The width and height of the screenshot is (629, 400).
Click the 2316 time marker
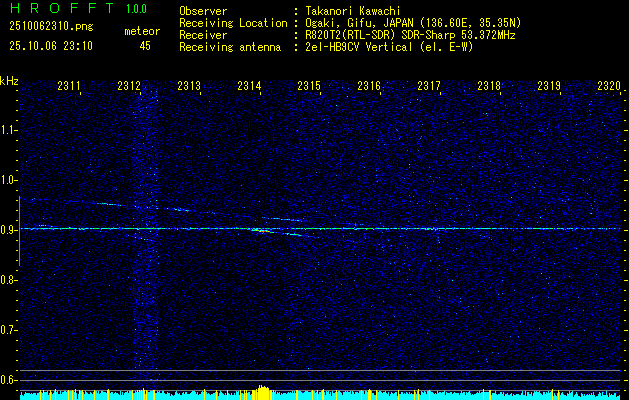tap(369, 86)
